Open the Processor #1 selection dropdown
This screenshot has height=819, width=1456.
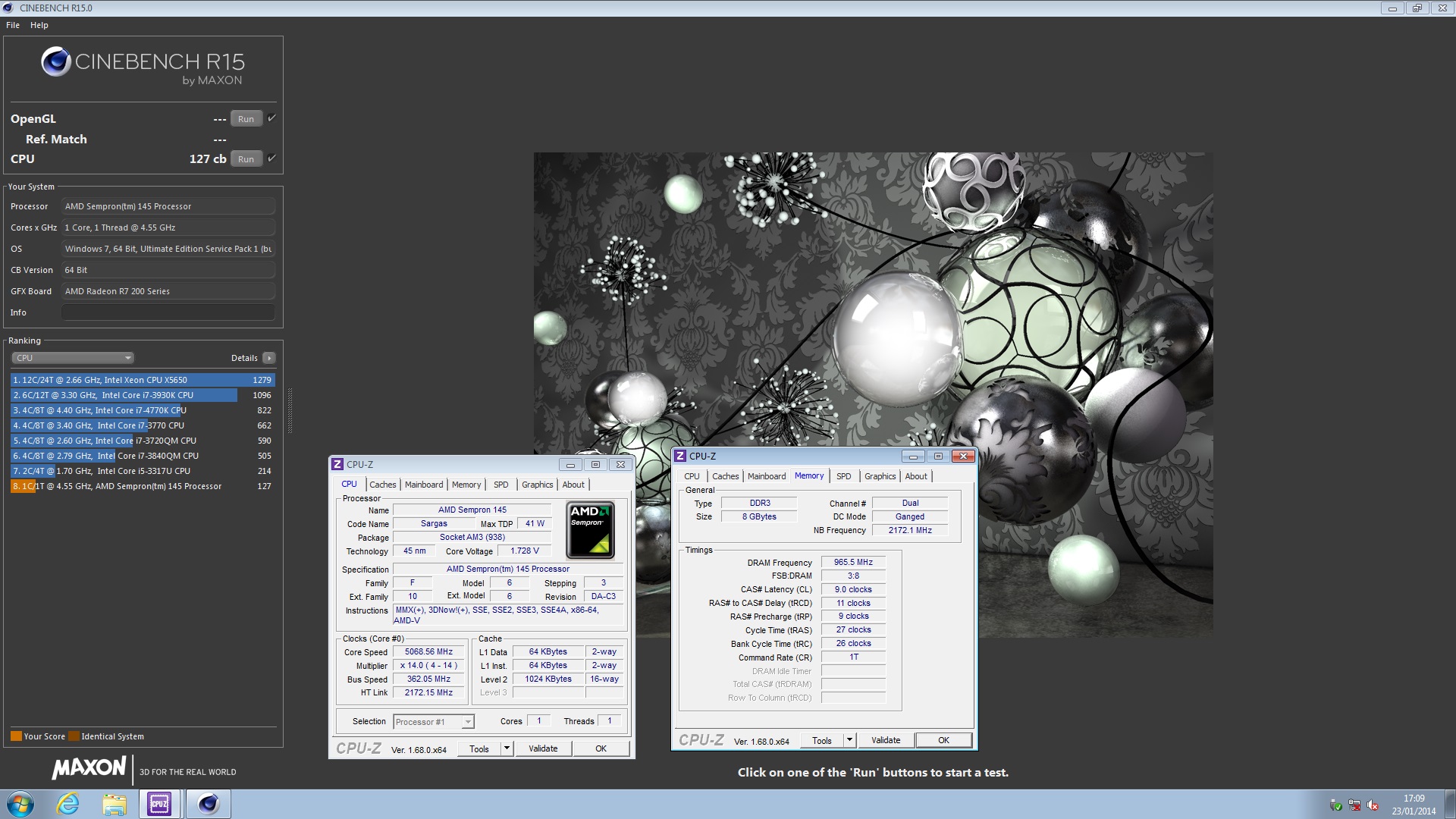click(434, 722)
